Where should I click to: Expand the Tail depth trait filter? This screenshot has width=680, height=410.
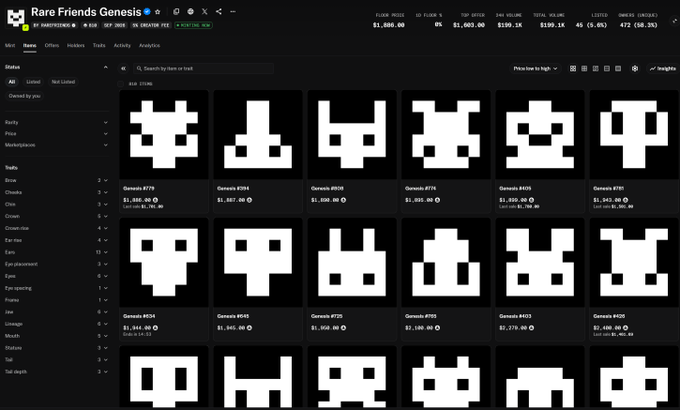tap(56, 372)
